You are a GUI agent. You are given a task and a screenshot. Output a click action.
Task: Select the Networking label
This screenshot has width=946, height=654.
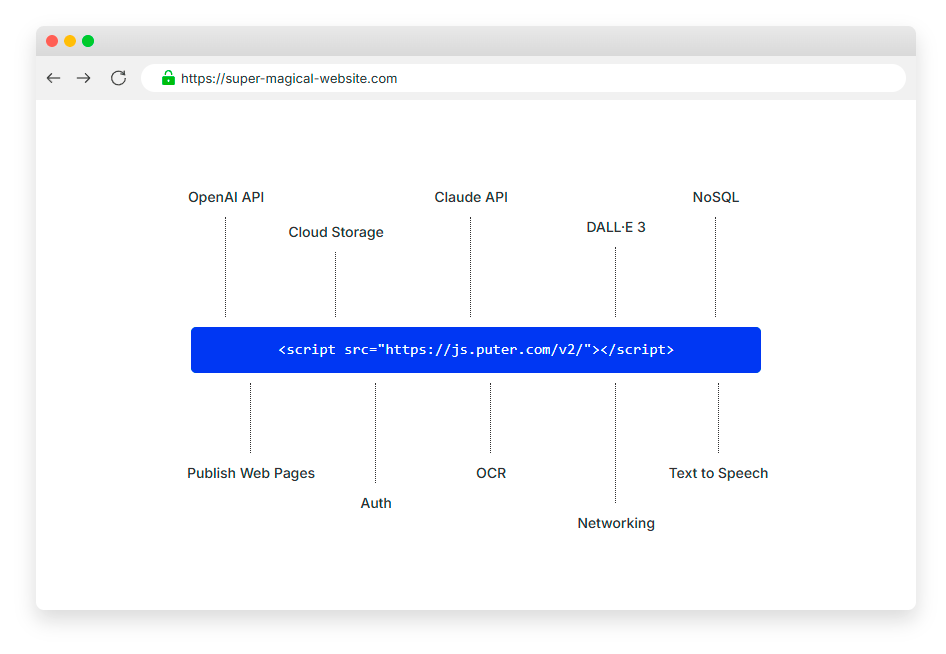coord(616,523)
